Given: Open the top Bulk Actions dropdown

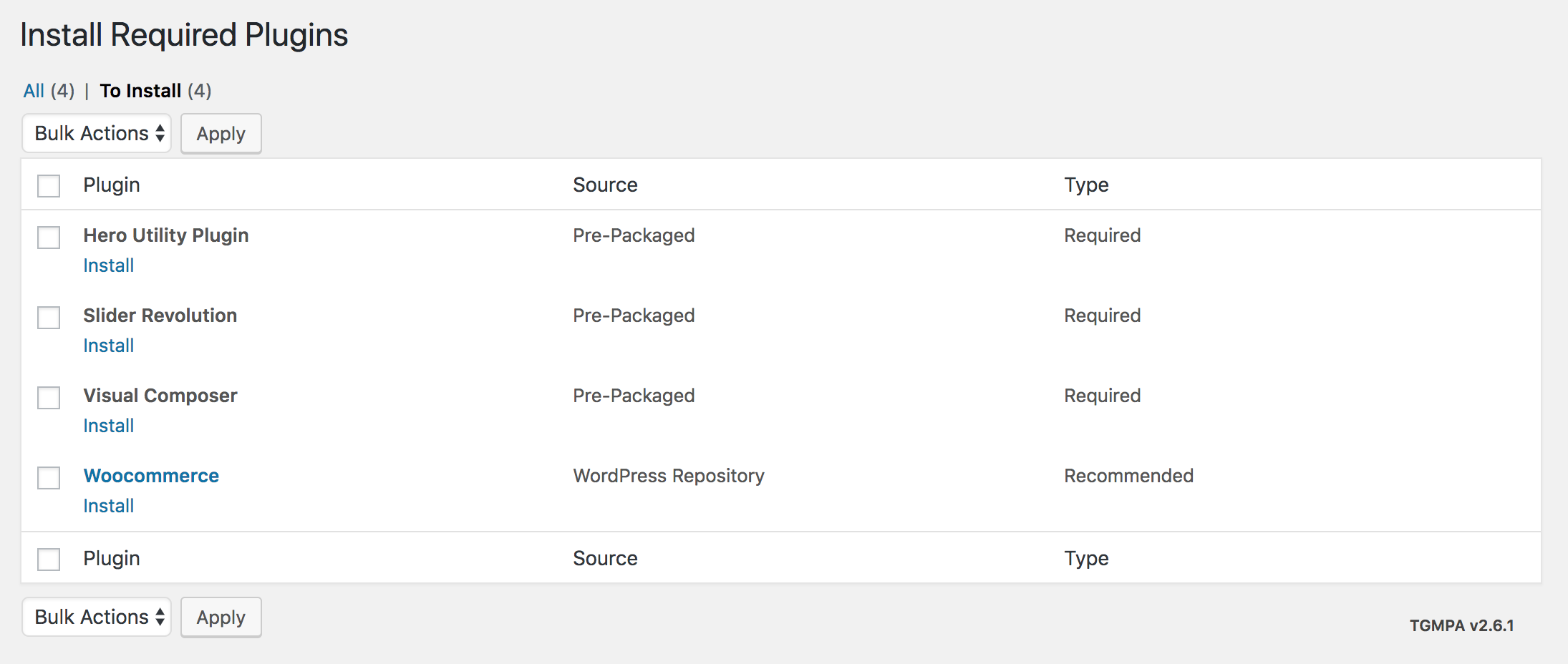Looking at the screenshot, I should pos(97,134).
